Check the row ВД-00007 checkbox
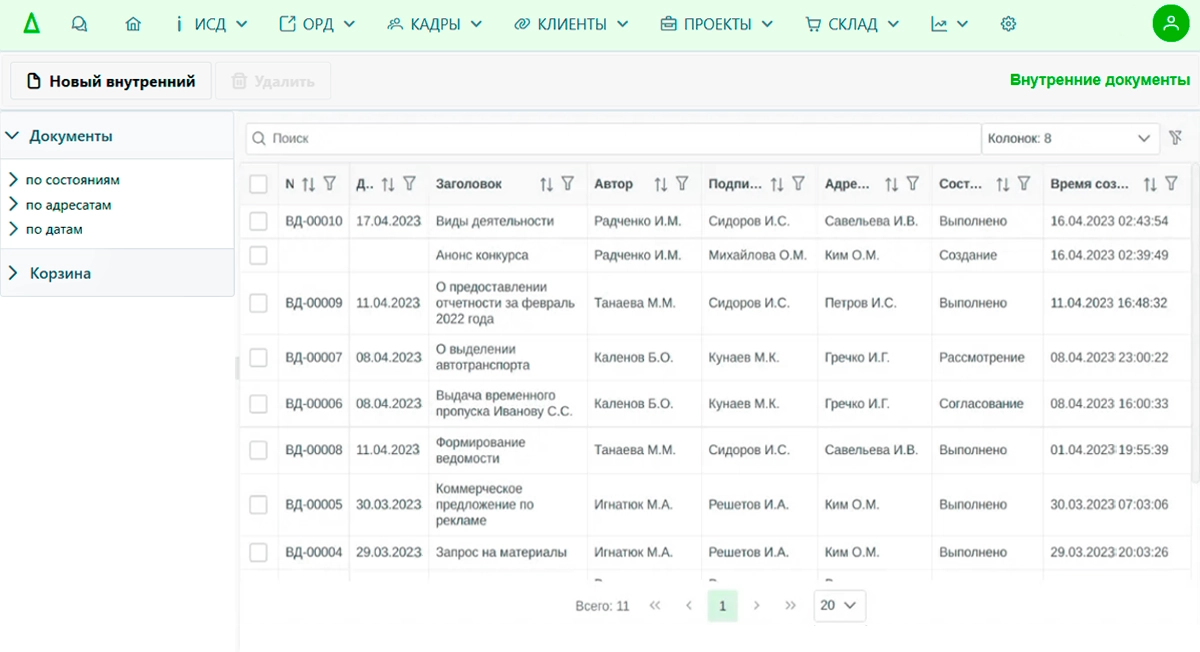 pos(259,358)
